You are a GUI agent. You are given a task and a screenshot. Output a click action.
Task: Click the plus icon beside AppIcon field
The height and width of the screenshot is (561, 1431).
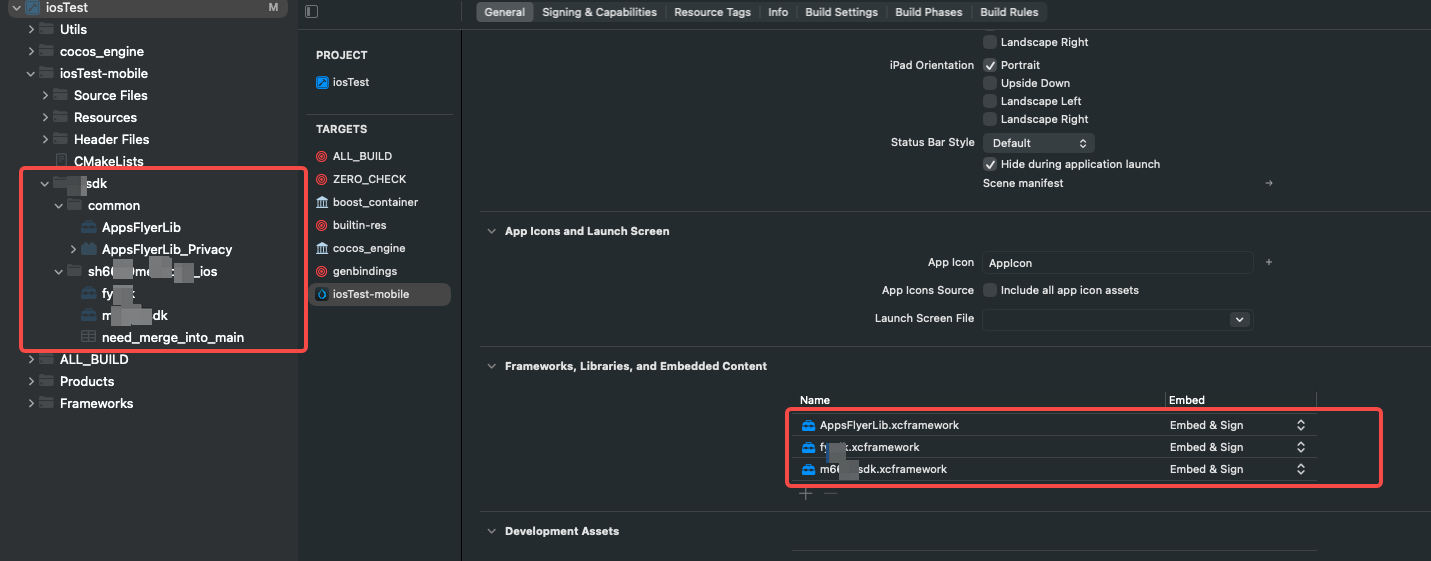click(1269, 262)
